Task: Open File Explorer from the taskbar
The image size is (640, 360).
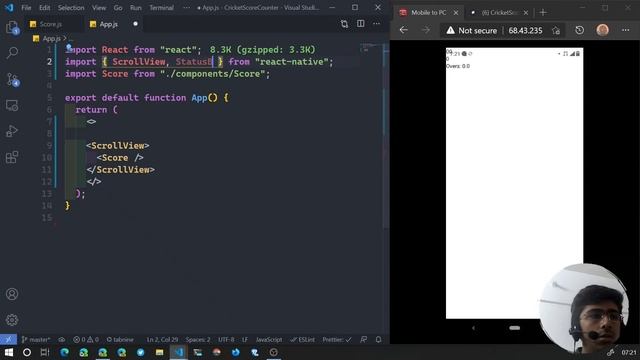Action: (159, 352)
